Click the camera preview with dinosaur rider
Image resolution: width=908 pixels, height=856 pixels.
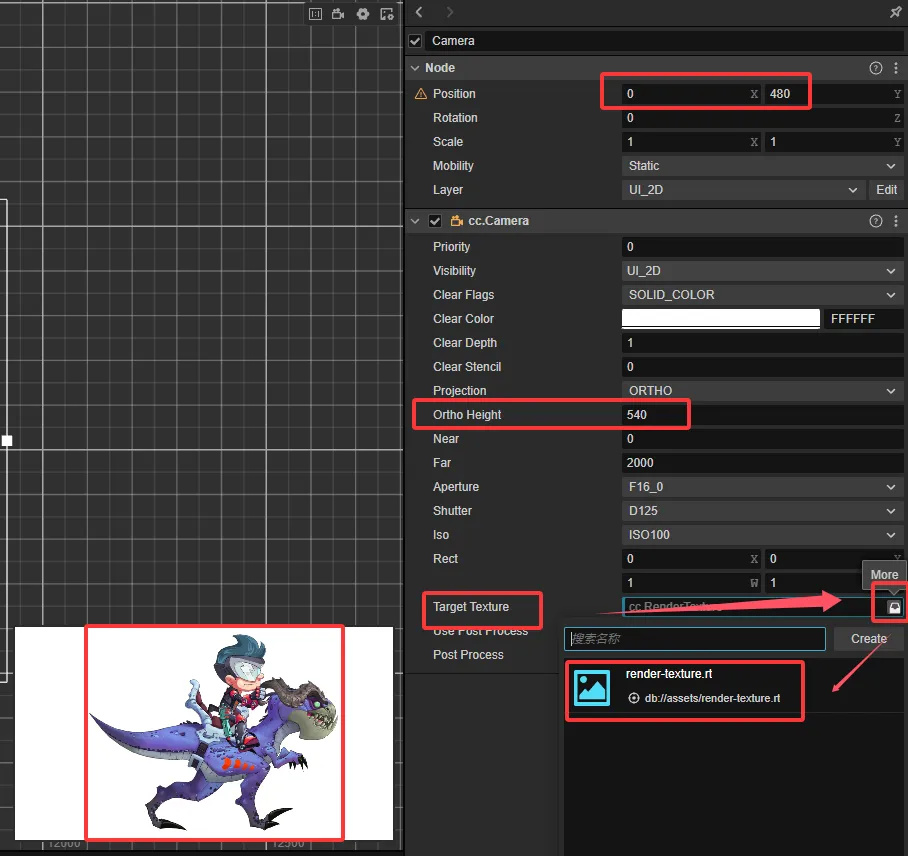click(x=204, y=733)
